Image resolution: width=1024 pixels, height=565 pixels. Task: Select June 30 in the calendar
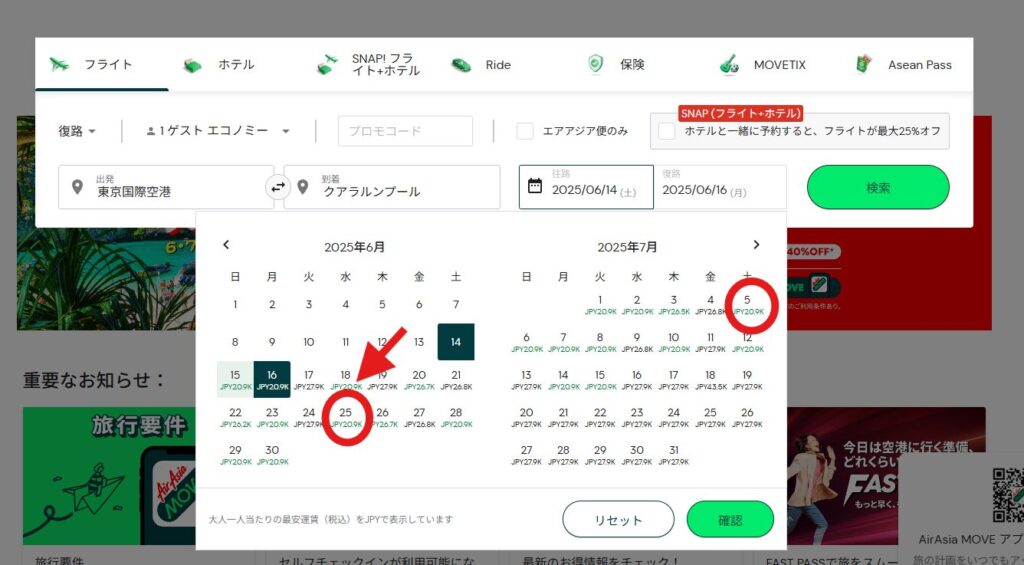[272, 455]
